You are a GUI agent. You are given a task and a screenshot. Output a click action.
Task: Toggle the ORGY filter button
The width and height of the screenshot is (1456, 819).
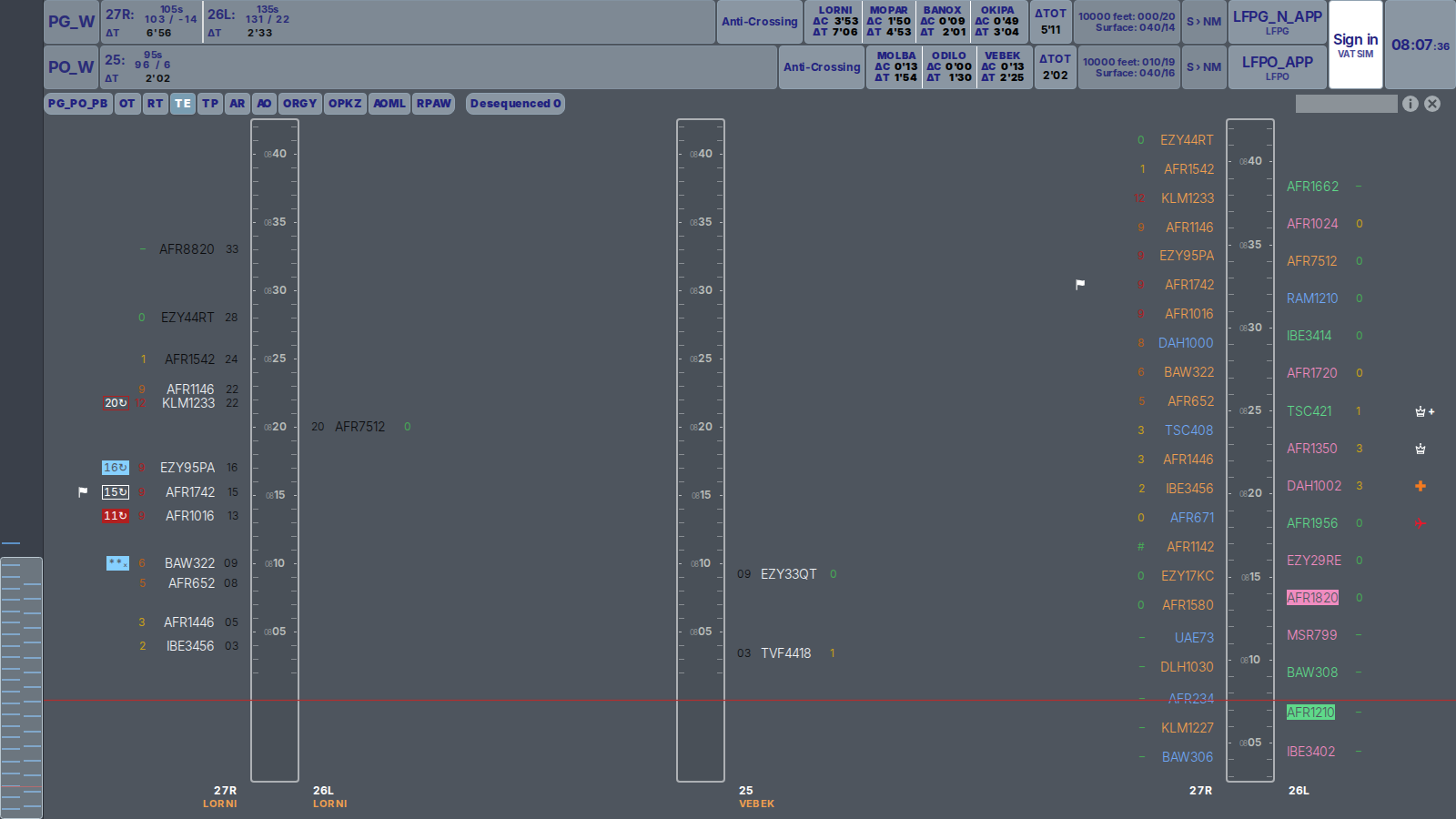click(x=300, y=104)
